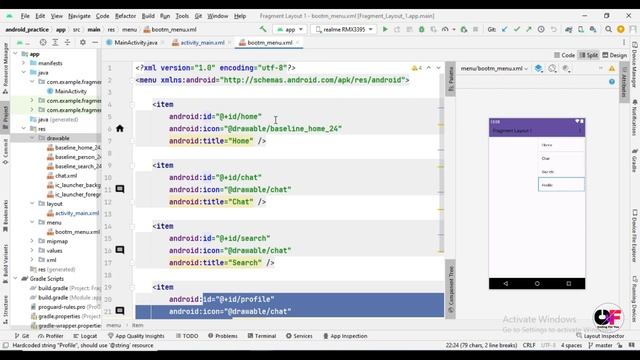
Task: Click the Git commit checkmark icon
Action: click(517, 29)
